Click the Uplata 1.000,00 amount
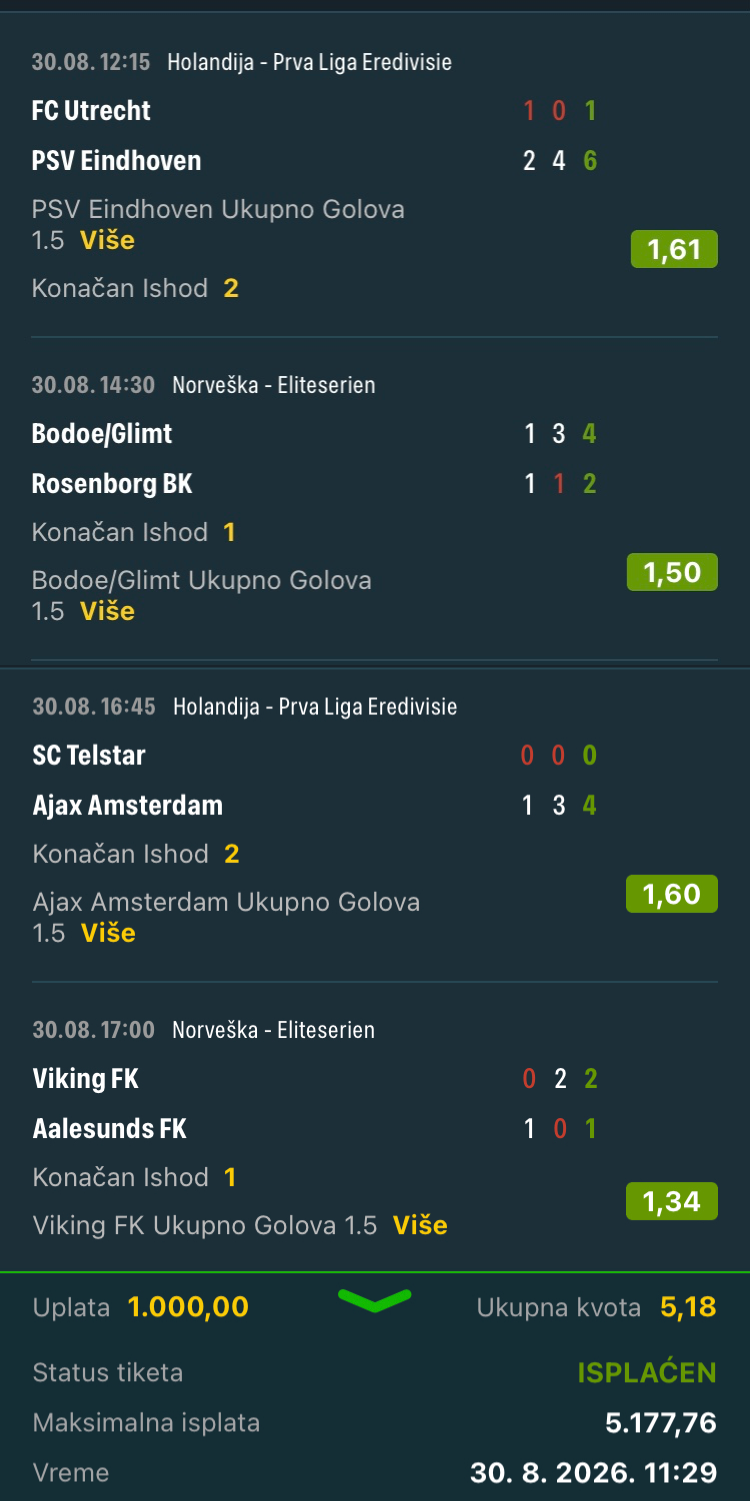750x1501 pixels. (x=188, y=1307)
